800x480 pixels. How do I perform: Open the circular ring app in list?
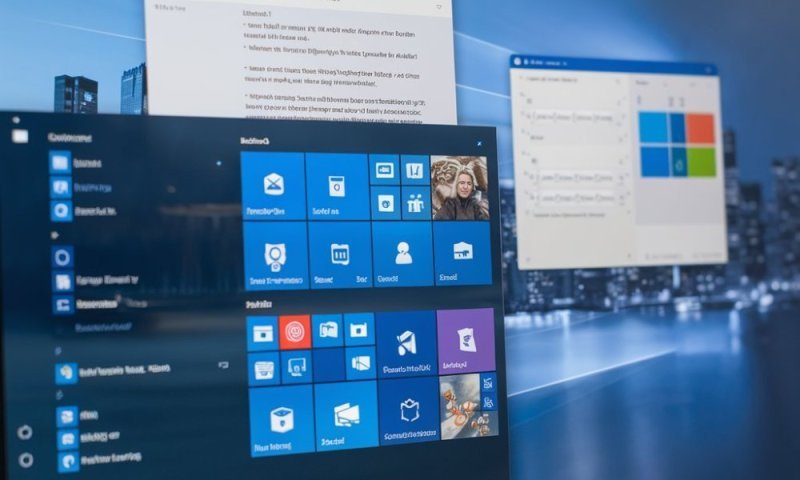[x=61, y=257]
